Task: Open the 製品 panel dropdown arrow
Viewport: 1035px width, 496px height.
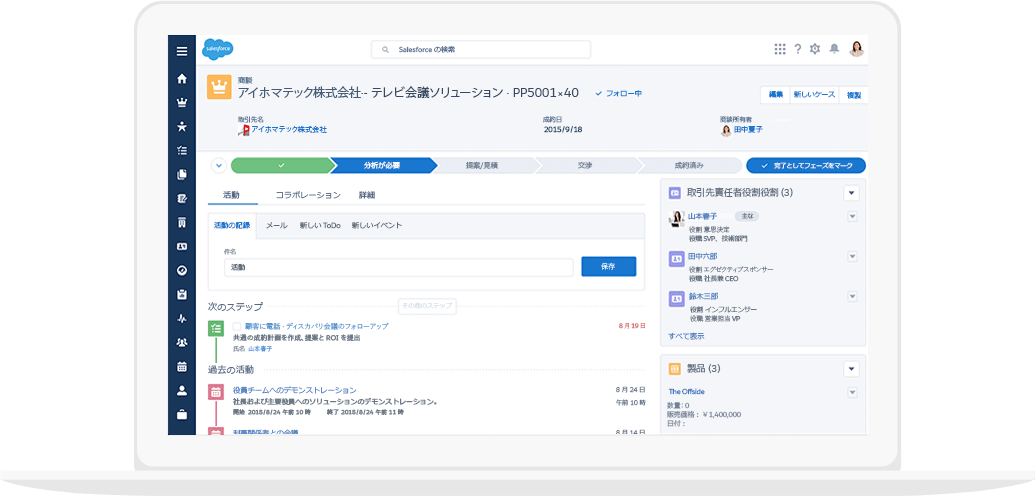Action: (851, 368)
